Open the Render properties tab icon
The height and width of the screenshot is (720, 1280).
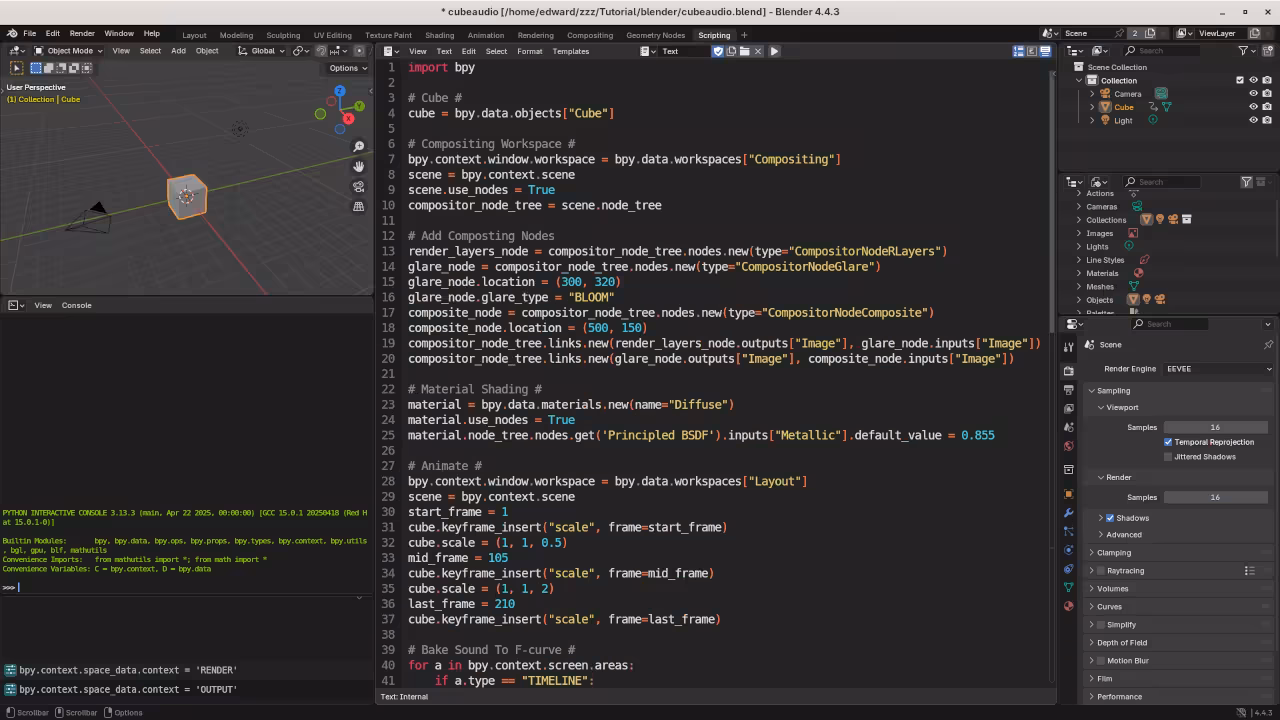pos(1068,370)
